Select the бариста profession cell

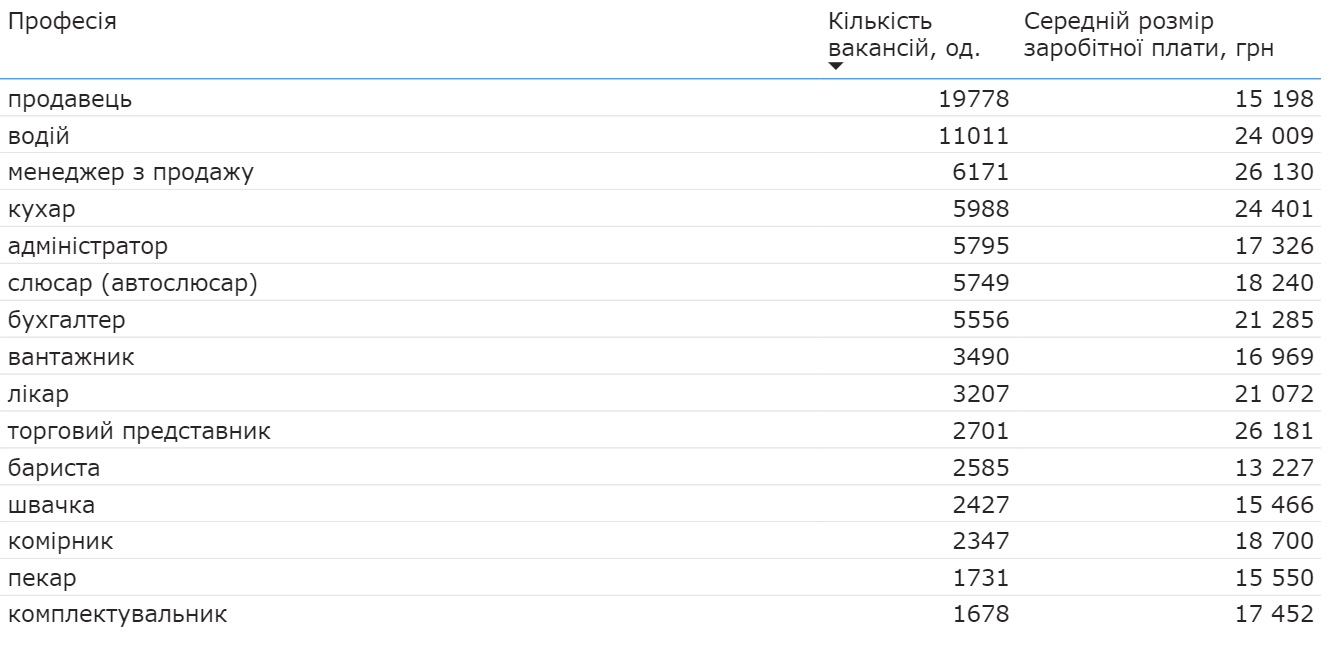coord(54,468)
